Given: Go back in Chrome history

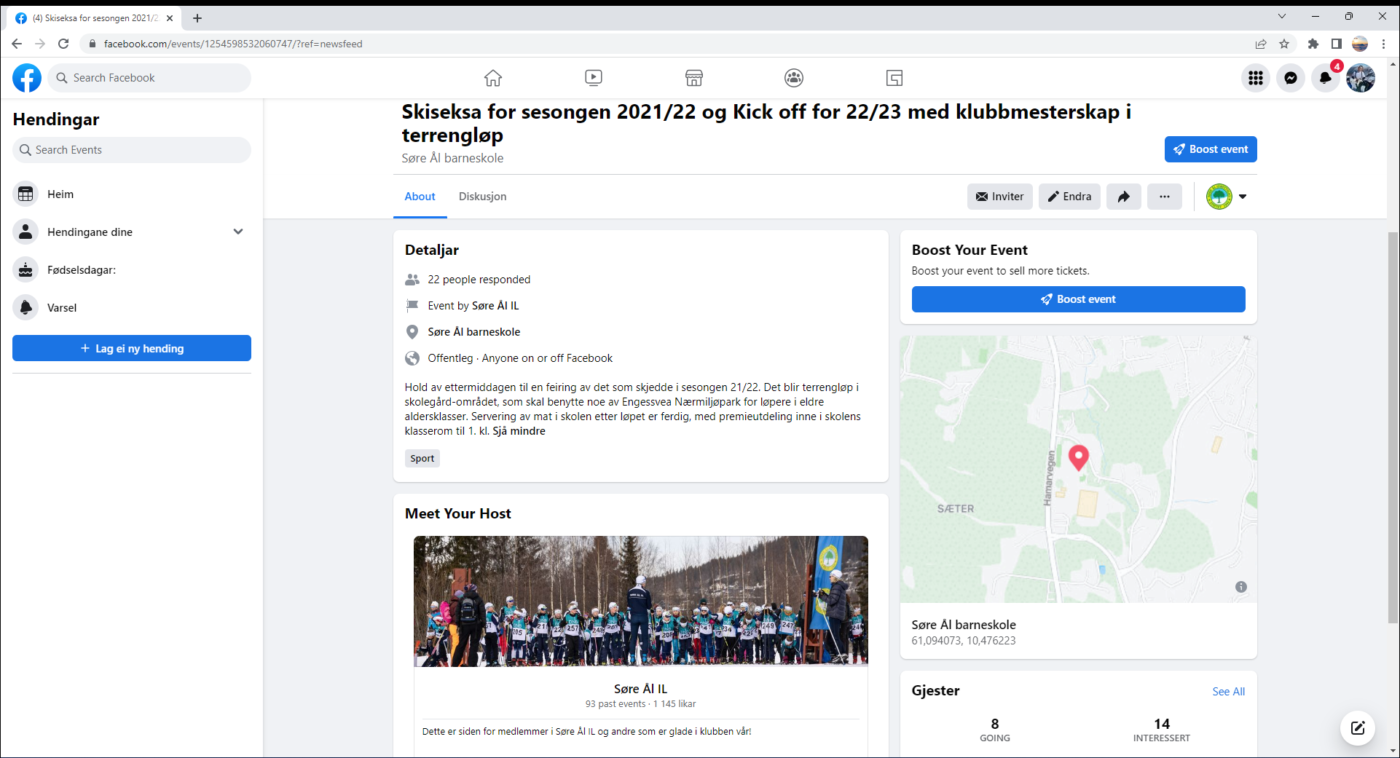Looking at the screenshot, I should click(x=16, y=44).
